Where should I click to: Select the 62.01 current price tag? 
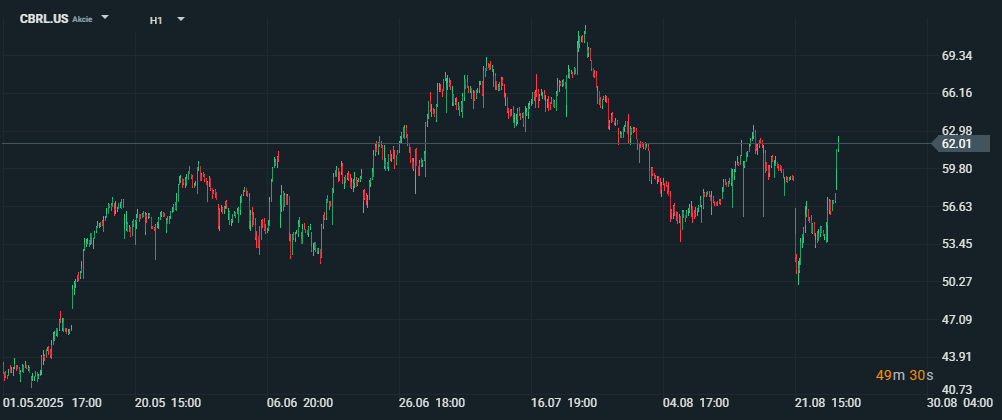957,144
